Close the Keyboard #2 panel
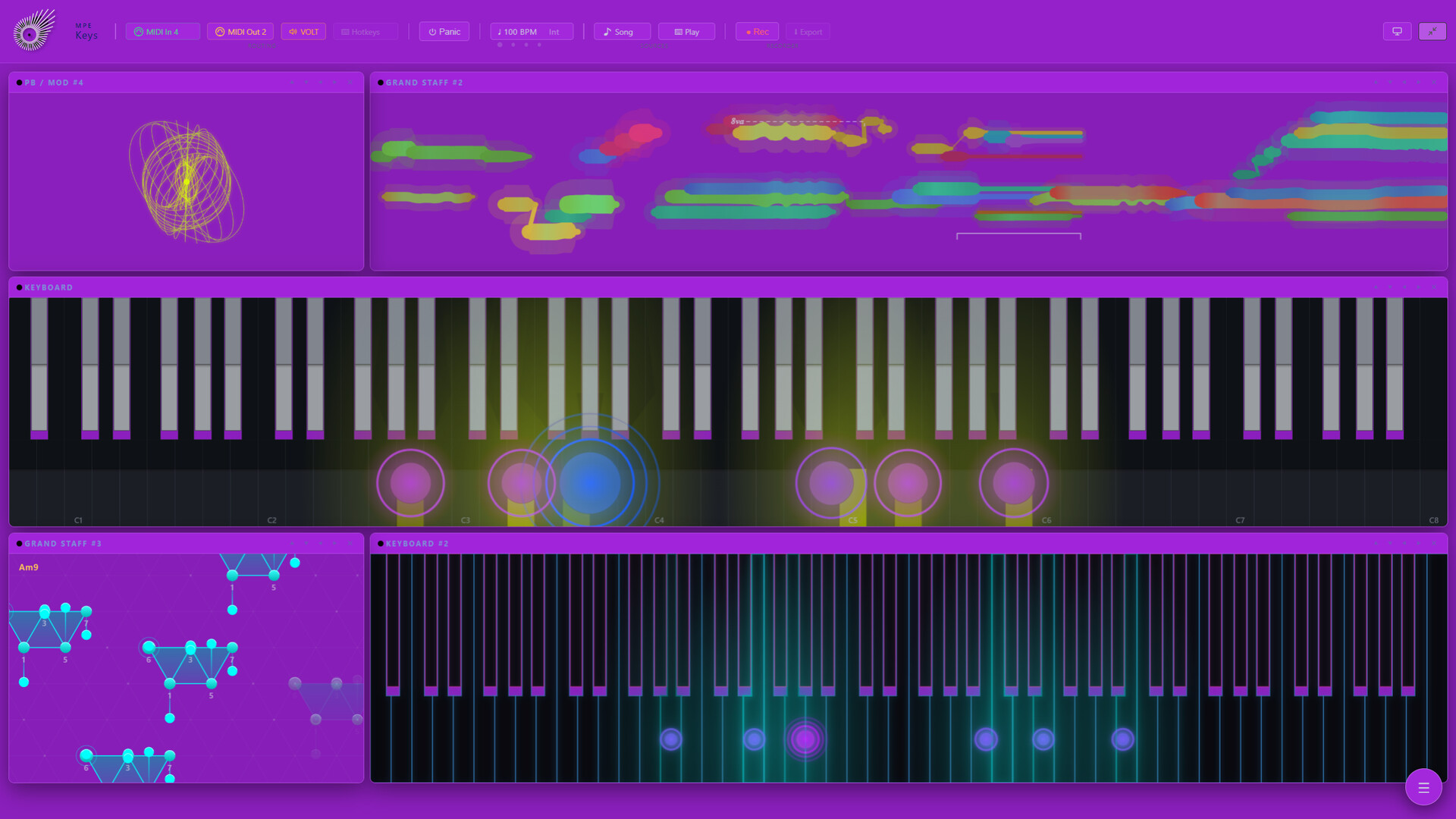The width and height of the screenshot is (1456, 819). [x=1434, y=543]
